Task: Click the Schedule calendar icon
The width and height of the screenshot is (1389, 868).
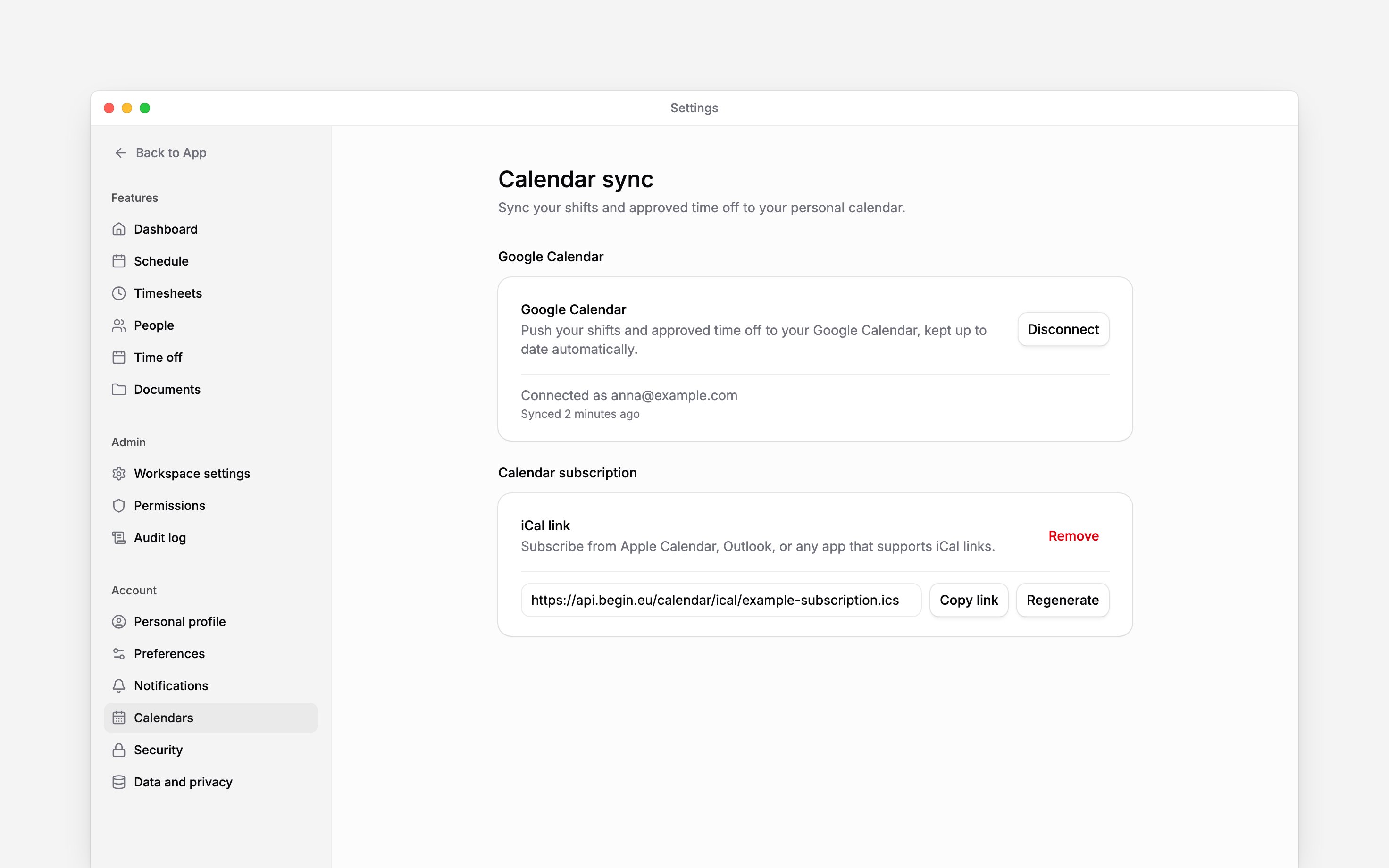Action: click(119, 261)
